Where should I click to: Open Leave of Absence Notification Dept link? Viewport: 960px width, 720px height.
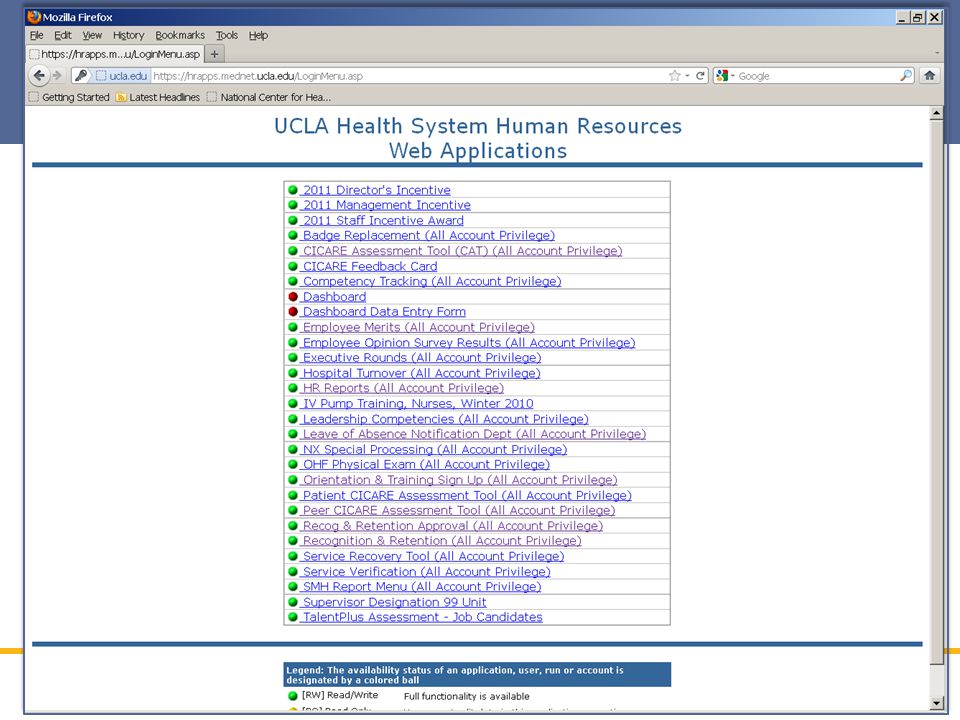(474, 434)
